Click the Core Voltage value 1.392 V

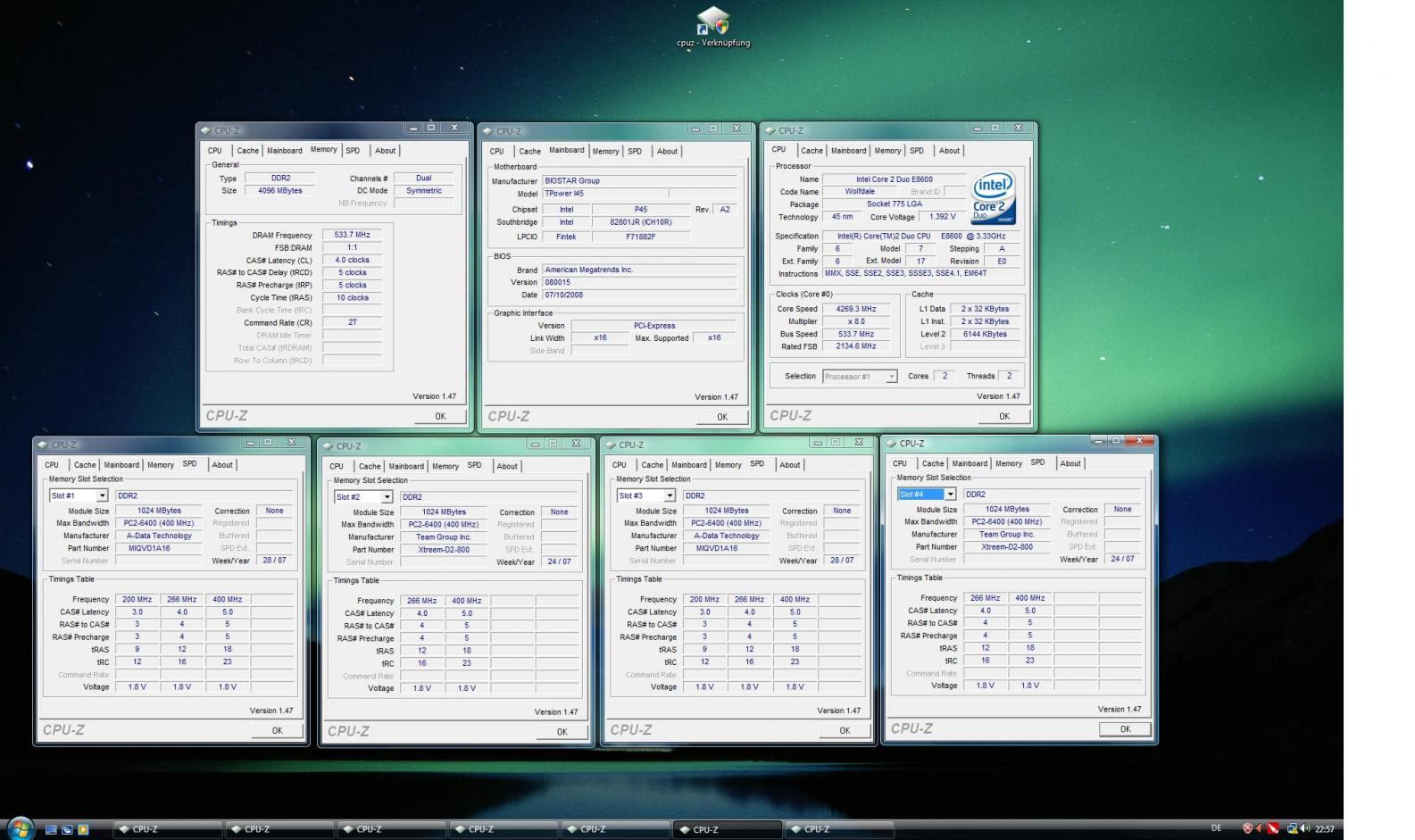click(942, 217)
